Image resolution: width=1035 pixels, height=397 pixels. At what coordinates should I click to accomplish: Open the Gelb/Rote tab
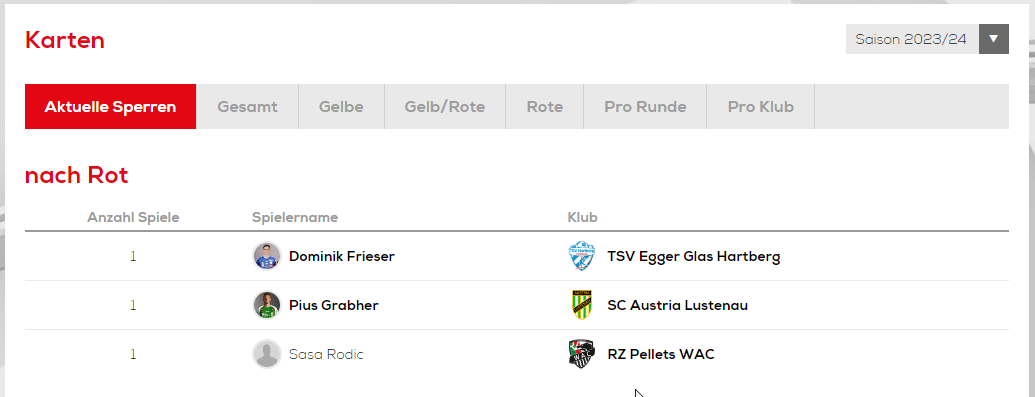[x=445, y=106]
